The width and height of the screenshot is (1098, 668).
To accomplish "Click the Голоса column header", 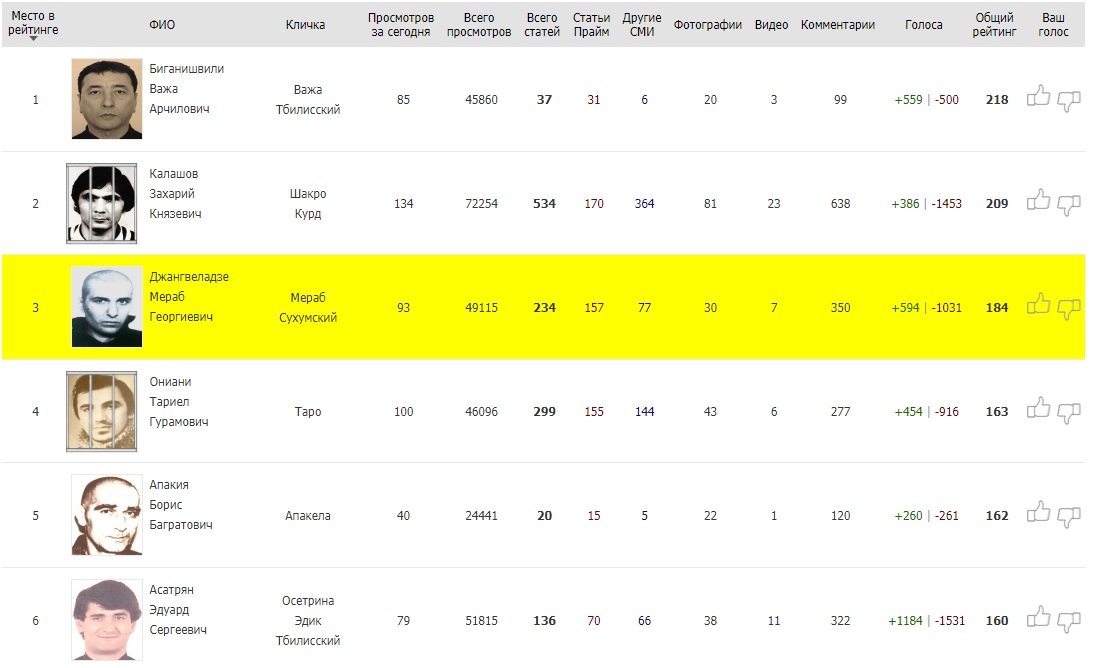I will pyautogui.click(x=923, y=25).
